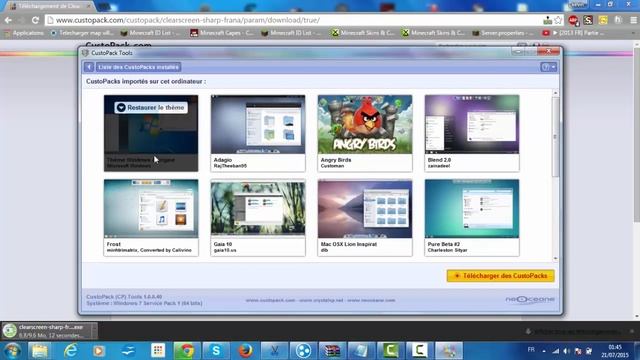Click Télécharger des CustoPacks button
The image size is (640, 360).
coord(500,276)
